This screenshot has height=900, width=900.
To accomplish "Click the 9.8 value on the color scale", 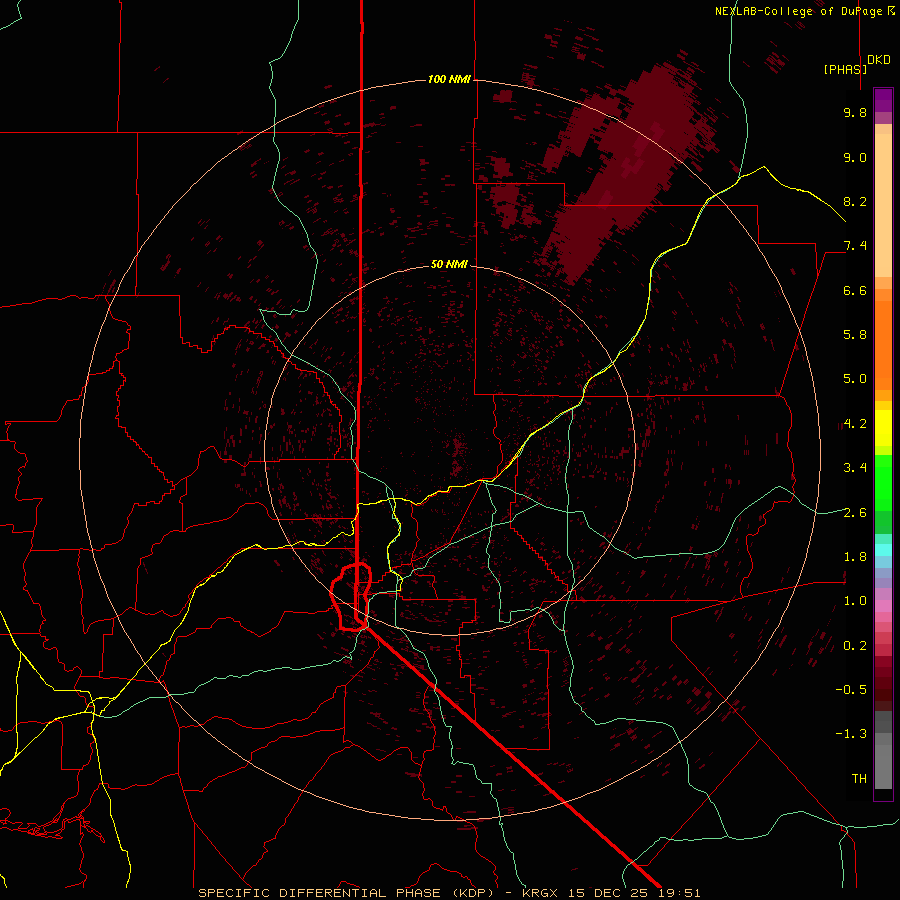I will click(855, 112).
